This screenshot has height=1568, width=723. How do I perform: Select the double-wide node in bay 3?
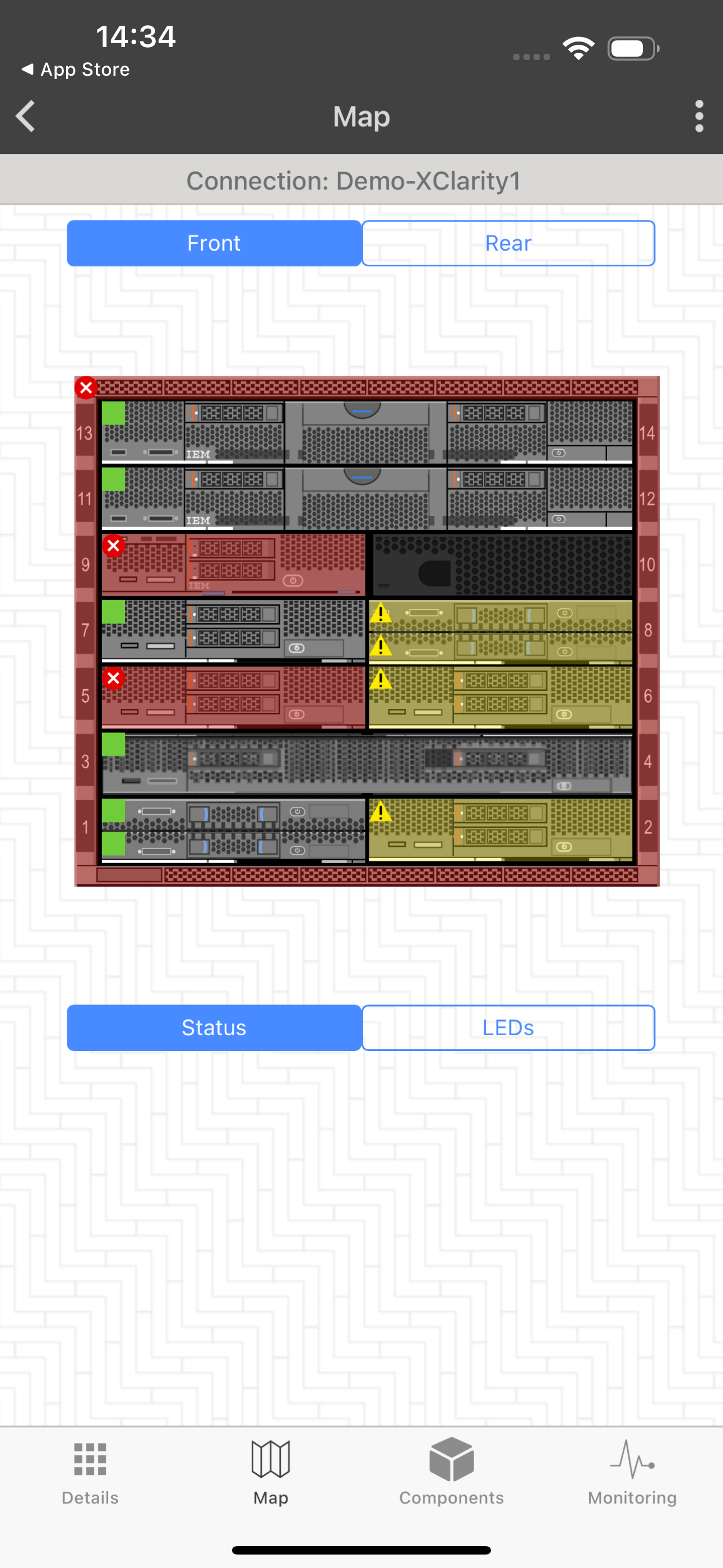pos(367,764)
